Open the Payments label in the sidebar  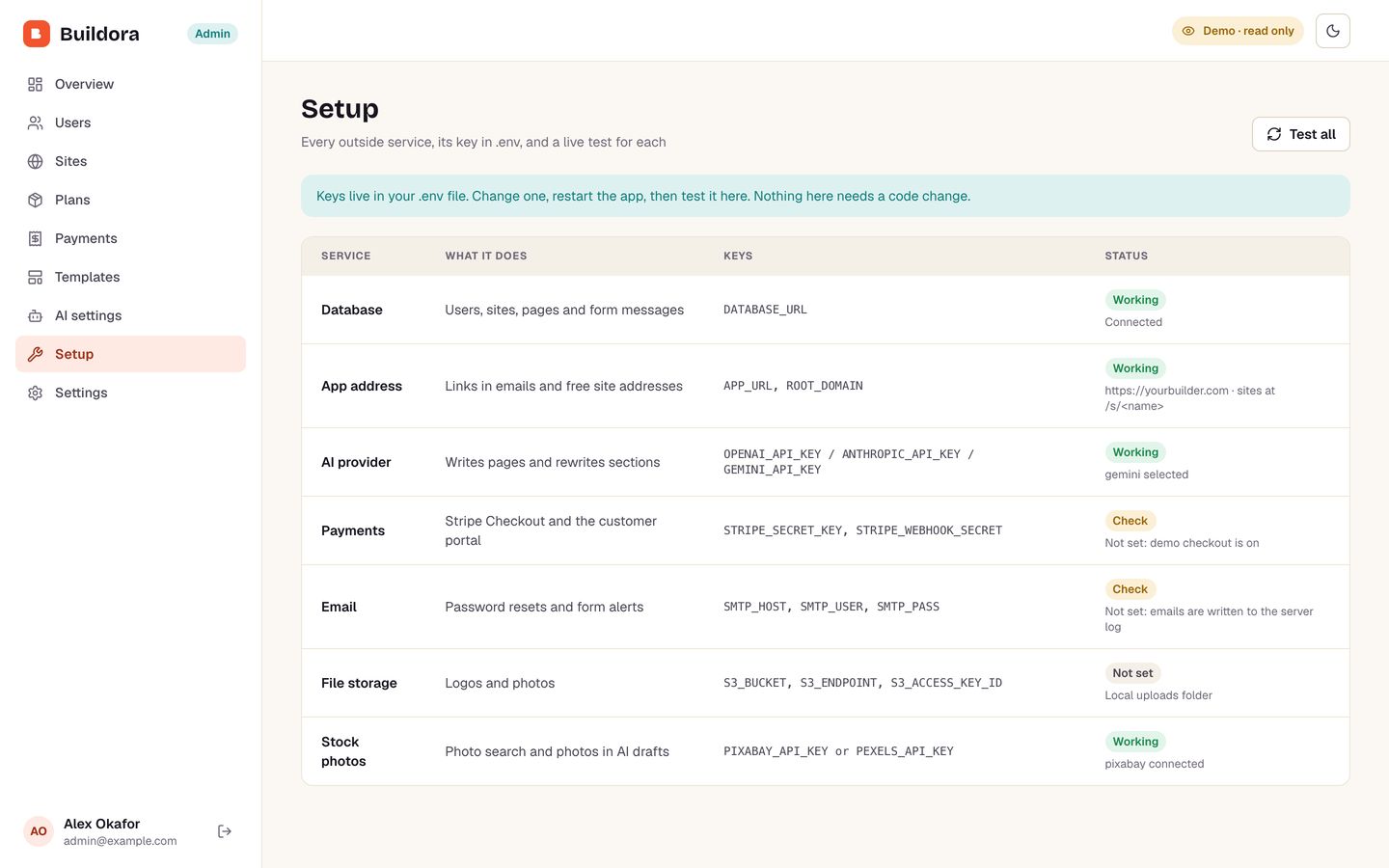[x=86, y=238]
